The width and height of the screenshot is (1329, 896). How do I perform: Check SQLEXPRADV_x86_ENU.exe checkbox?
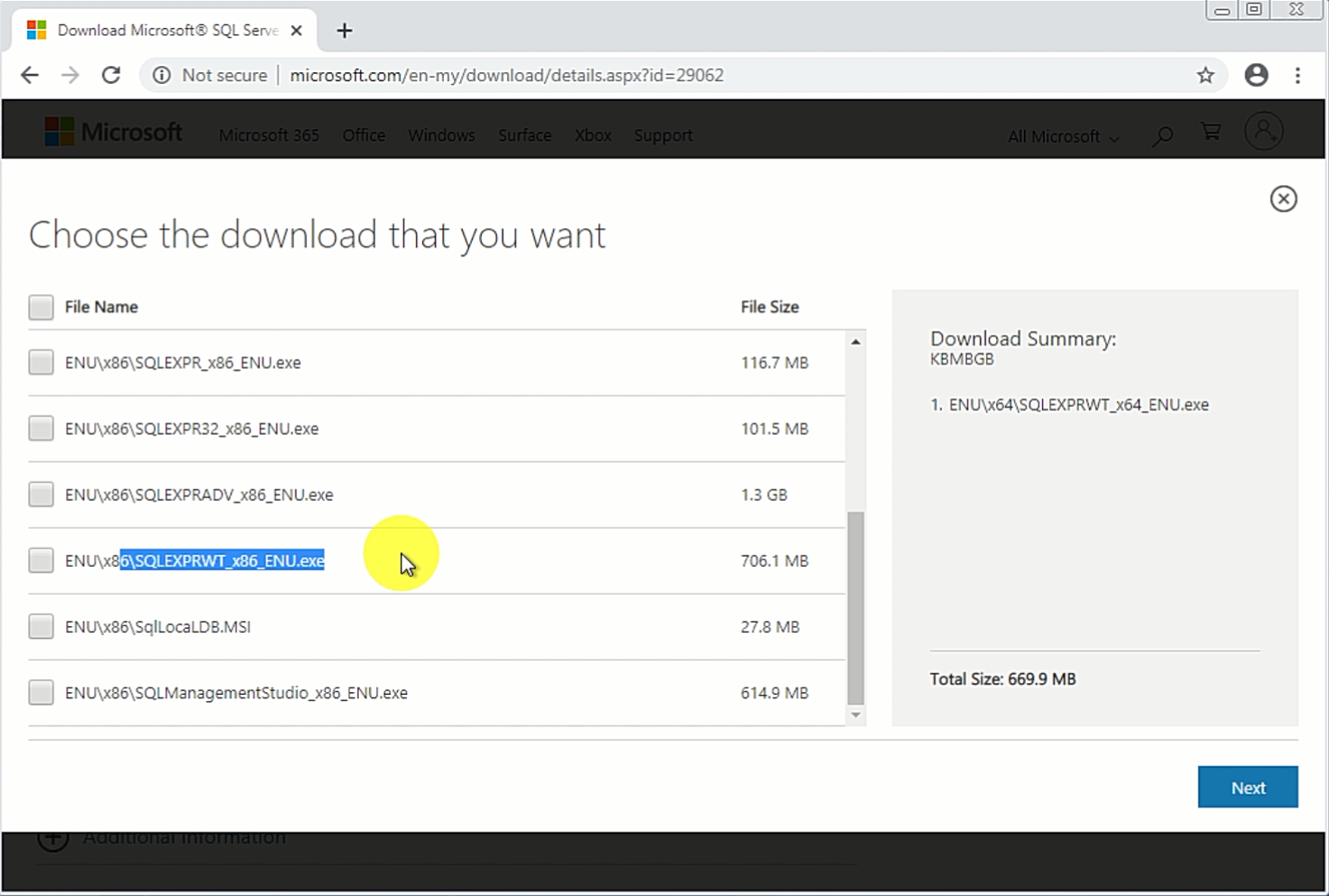coord(41,494)
